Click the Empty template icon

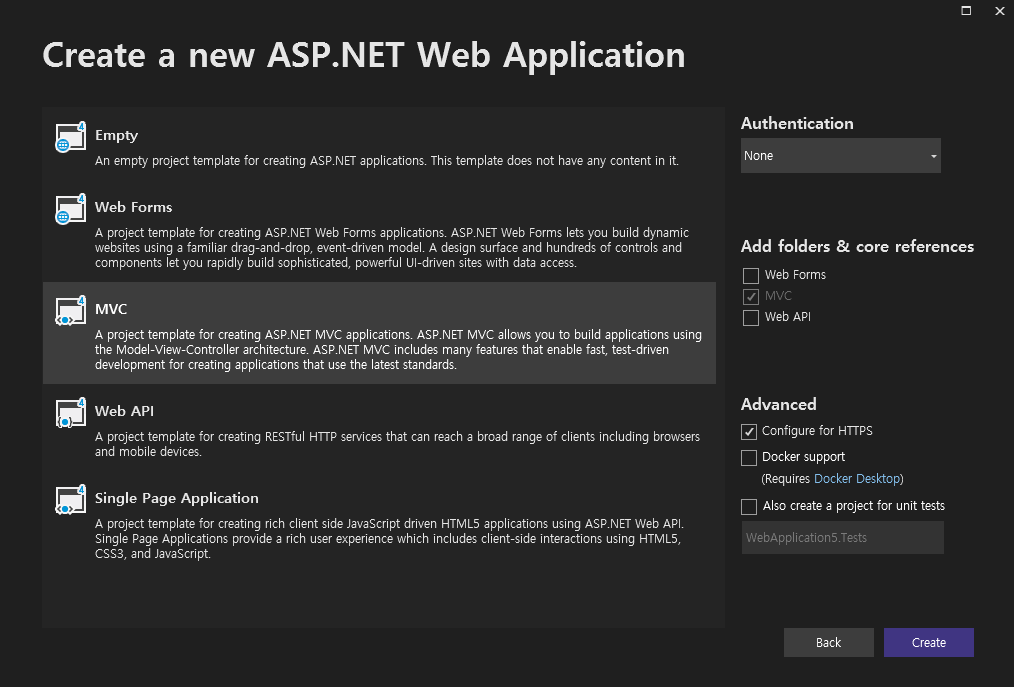click(70, 136)
